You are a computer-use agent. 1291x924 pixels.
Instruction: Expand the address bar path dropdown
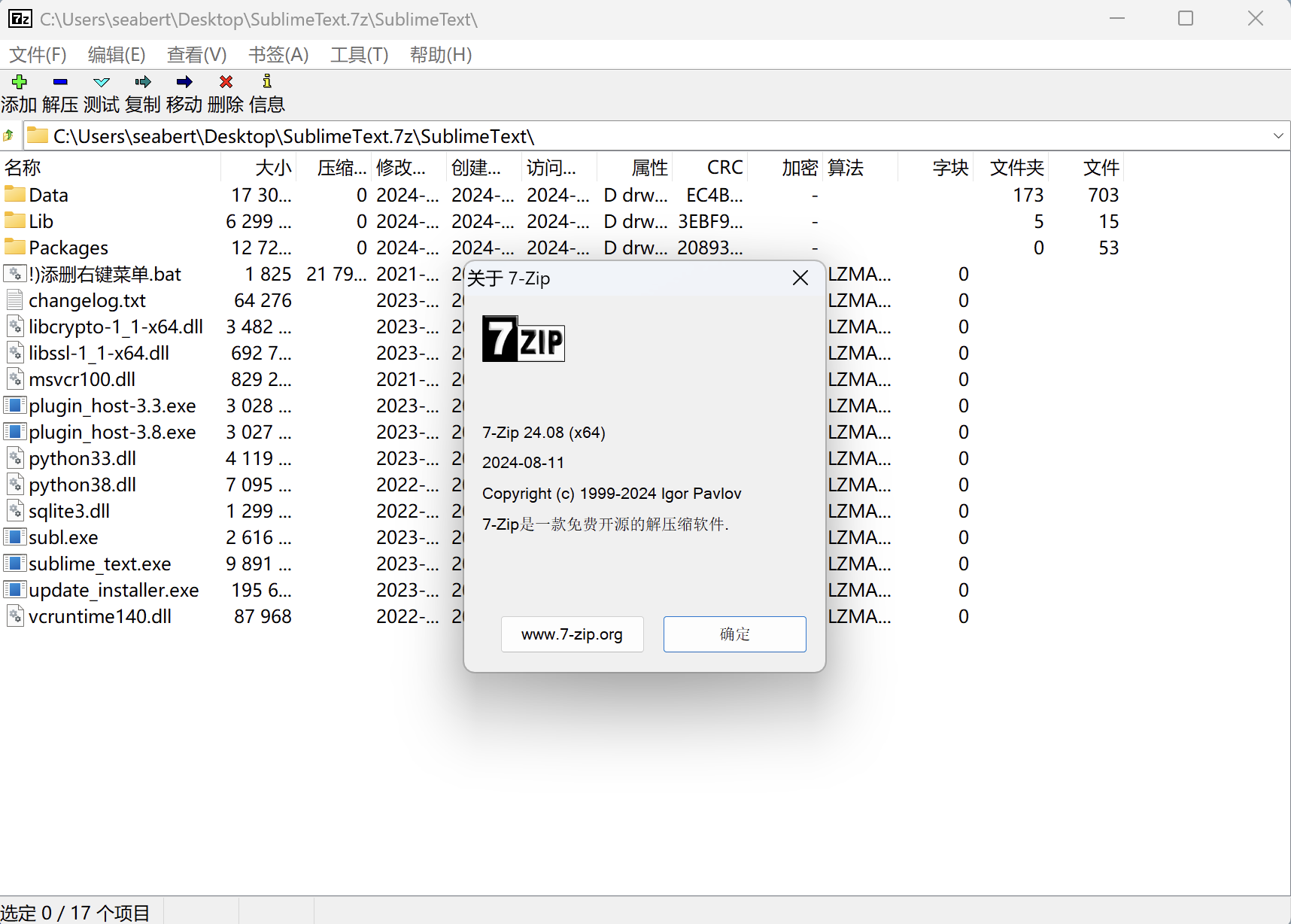point(1277,136)
